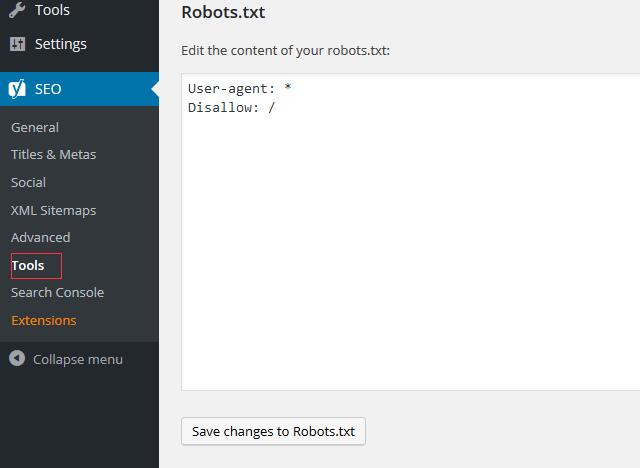This screenshot has height=468, width=640.
Task: Open the SEO menu item
Action: point(80,89)
